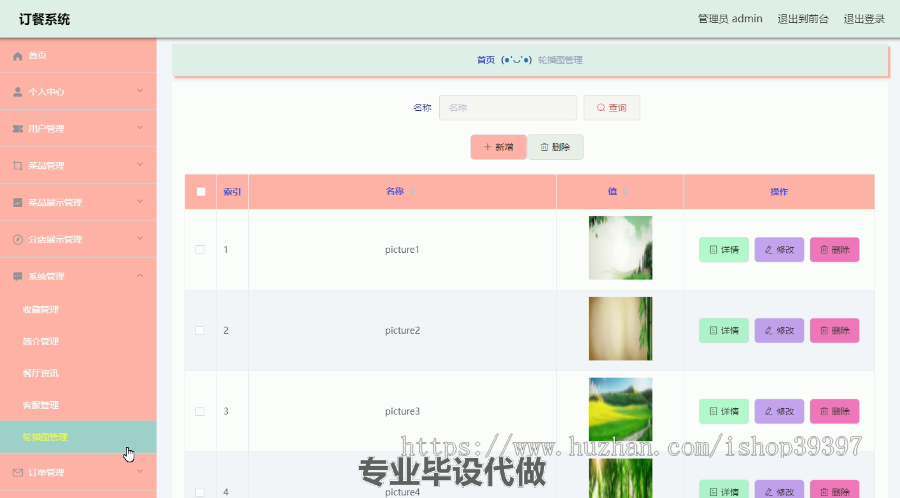Click the trash icon in picture1's 删除 button
This screenshot has width=900, height=498.
pyautogui.click(x=824, y=250)
